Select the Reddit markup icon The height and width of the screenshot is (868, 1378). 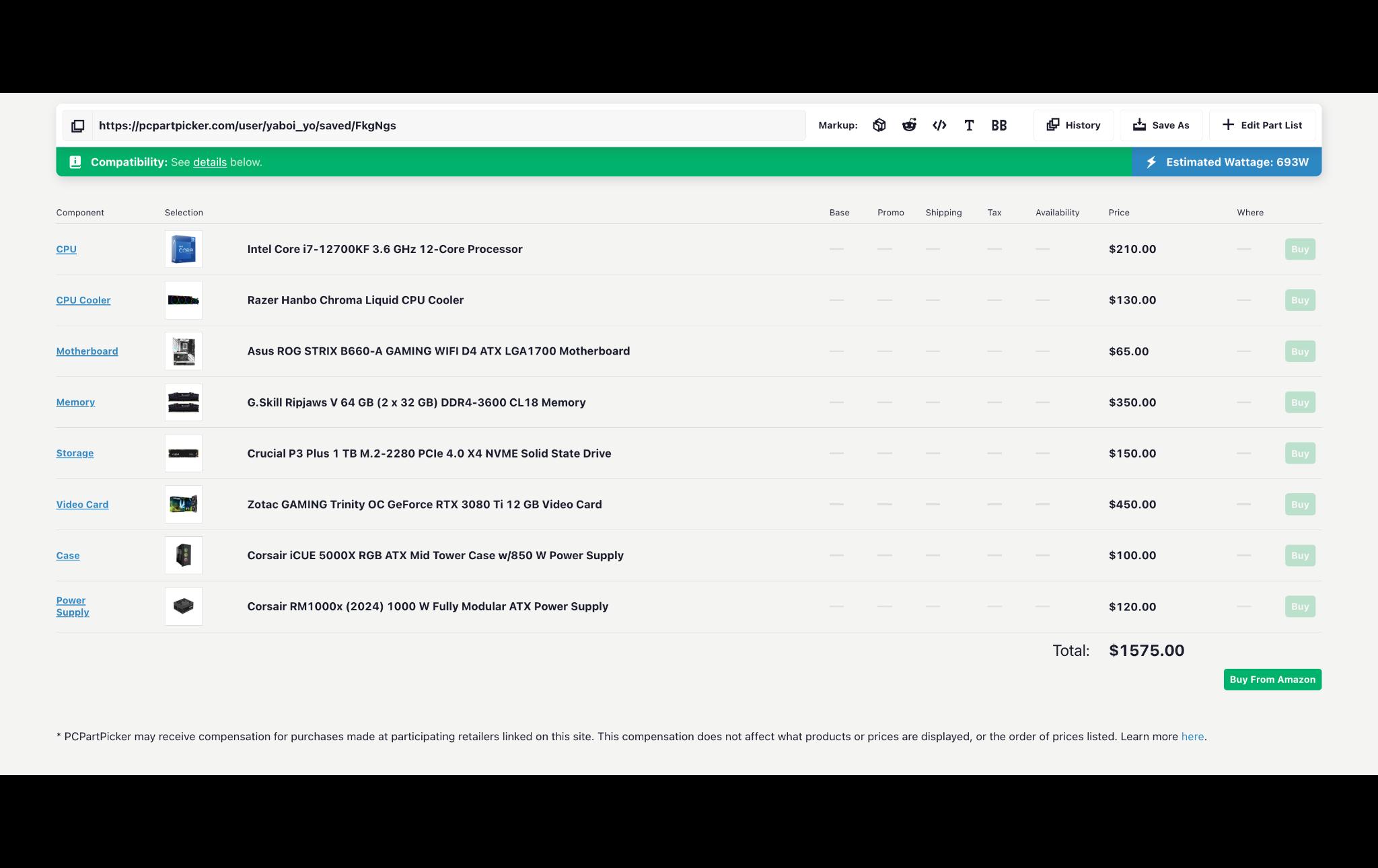coord(909,125)
